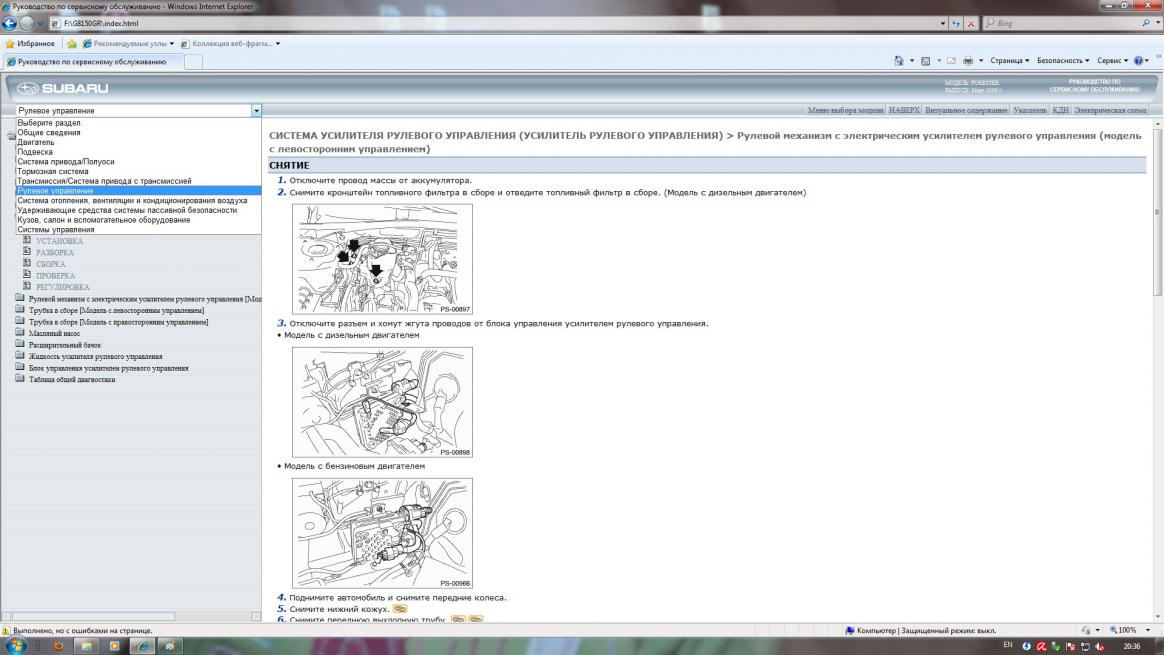The width and height of the screenshot is (1164, 655).
Task: Select 'Удерживающие средства системы пассивной безопасности'
Action: point(138,210)
